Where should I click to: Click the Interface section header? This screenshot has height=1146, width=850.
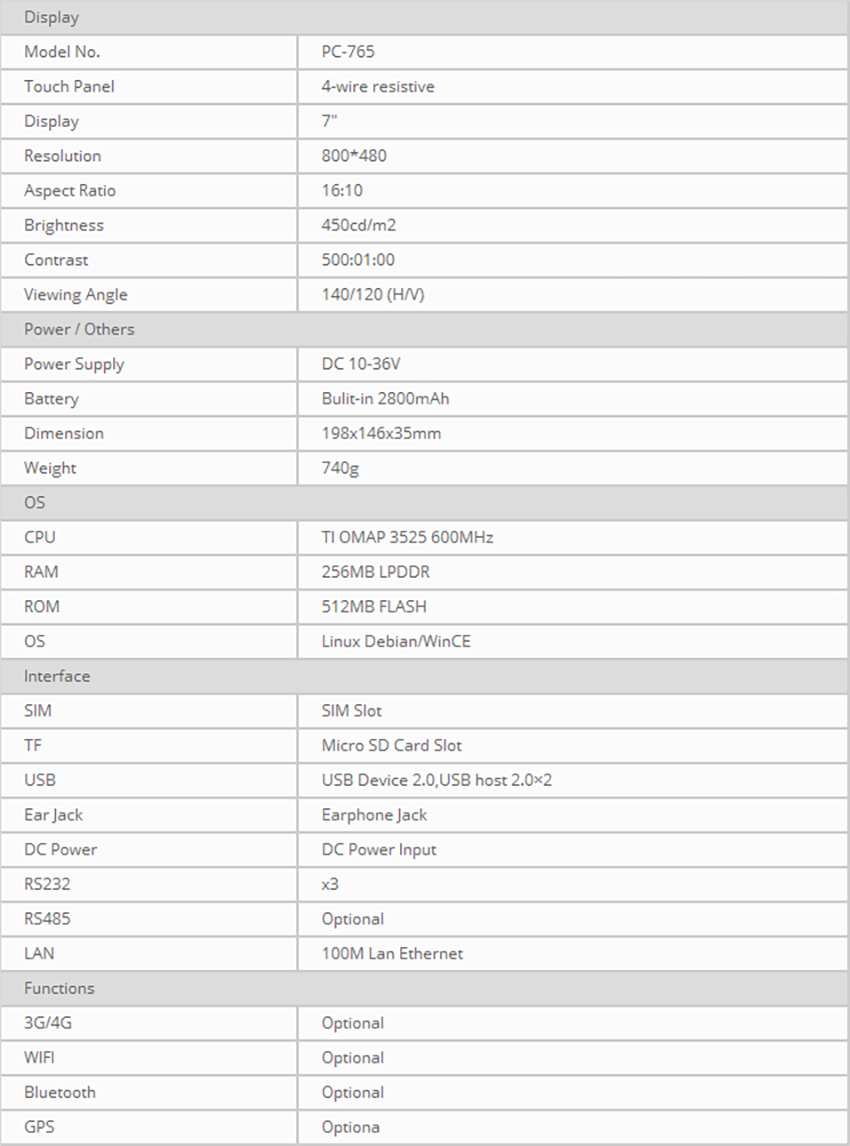(x=57, y=676)
